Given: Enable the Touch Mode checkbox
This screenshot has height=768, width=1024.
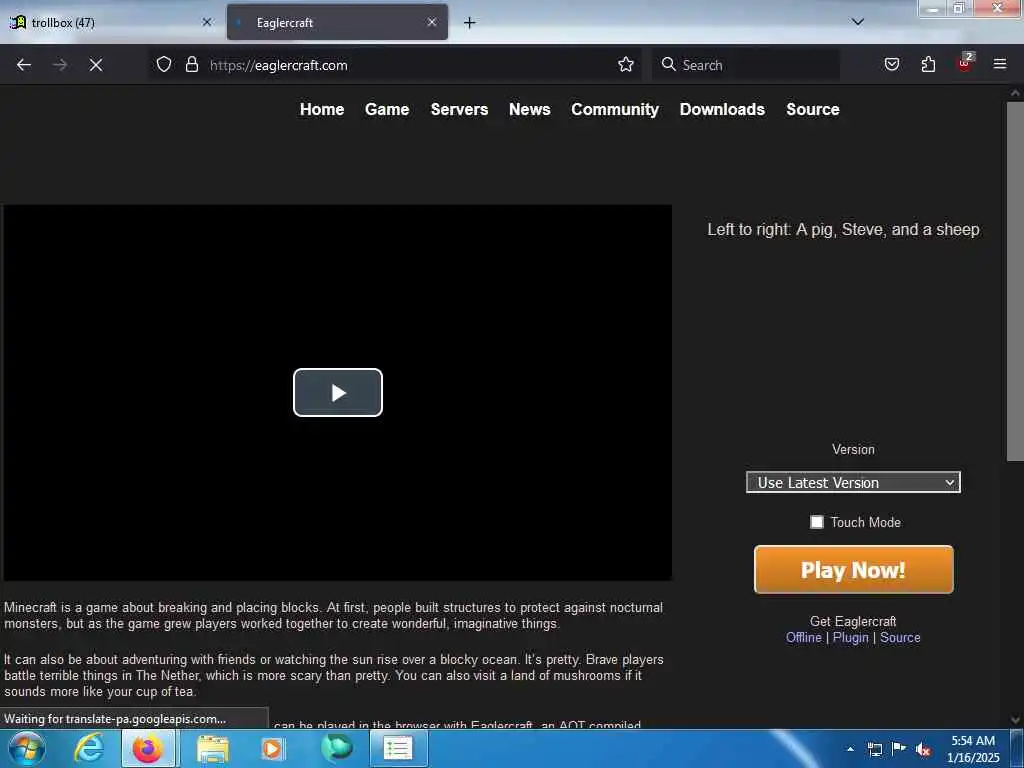Looking at the screenshot, I should (x=816, y=522).
